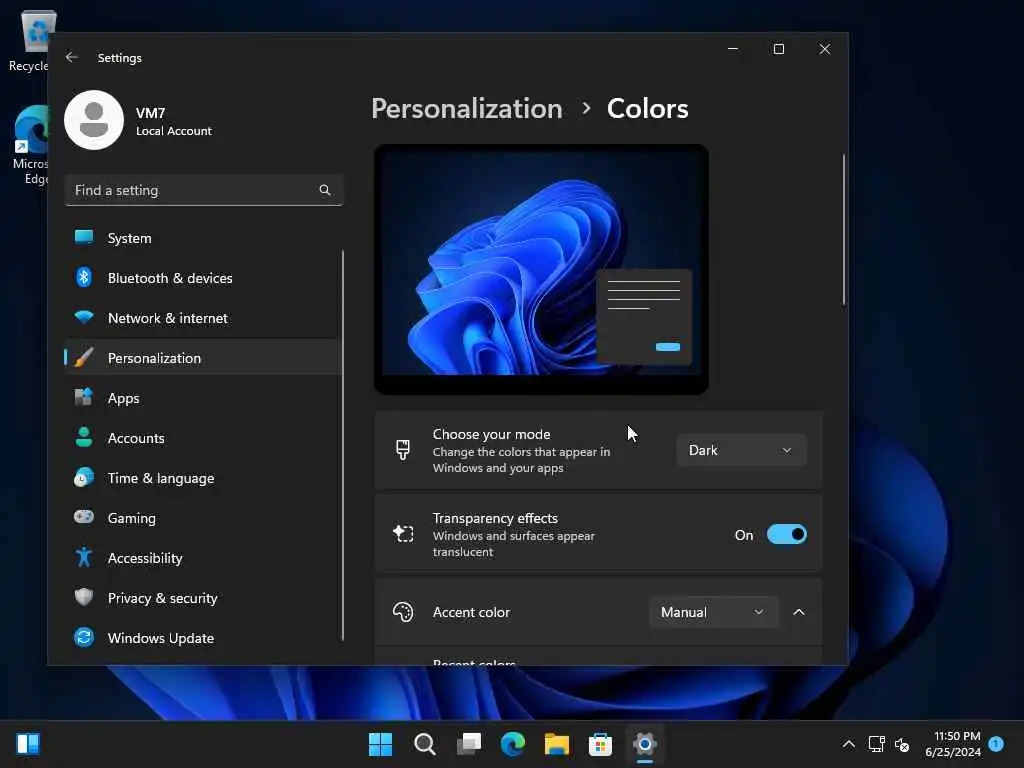The width and height of the screenshot is (1024, 768).
Task: Open Windows Update label in sidebar
Action: click(x=161, y=638)
